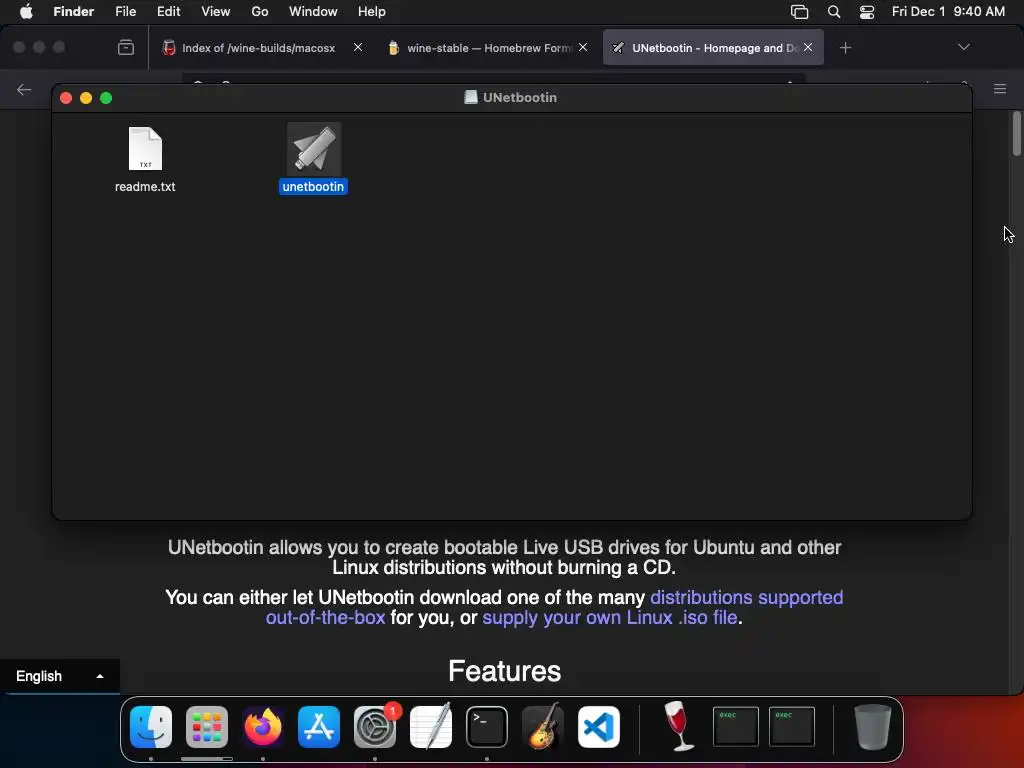Open the Help menu
Image resolution: width=1024 pixels, height=768 pixels.
[x=372, y=12]
